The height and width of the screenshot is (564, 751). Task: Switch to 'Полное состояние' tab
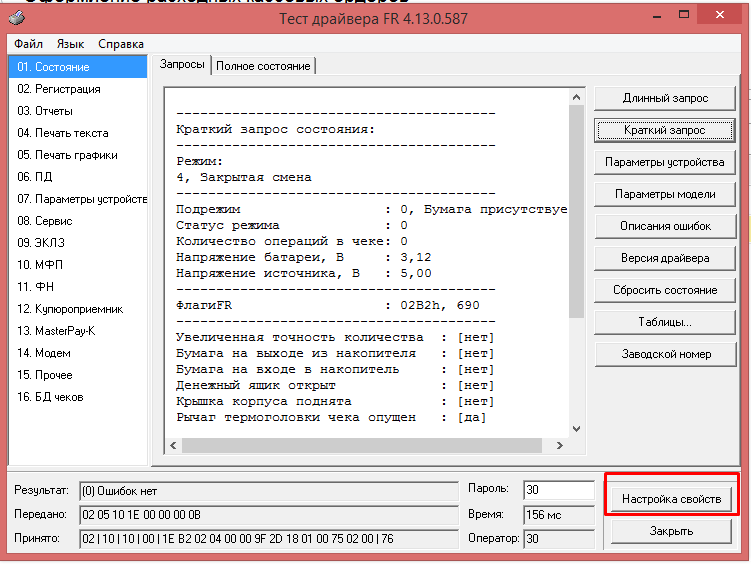[x=263, y=66]
